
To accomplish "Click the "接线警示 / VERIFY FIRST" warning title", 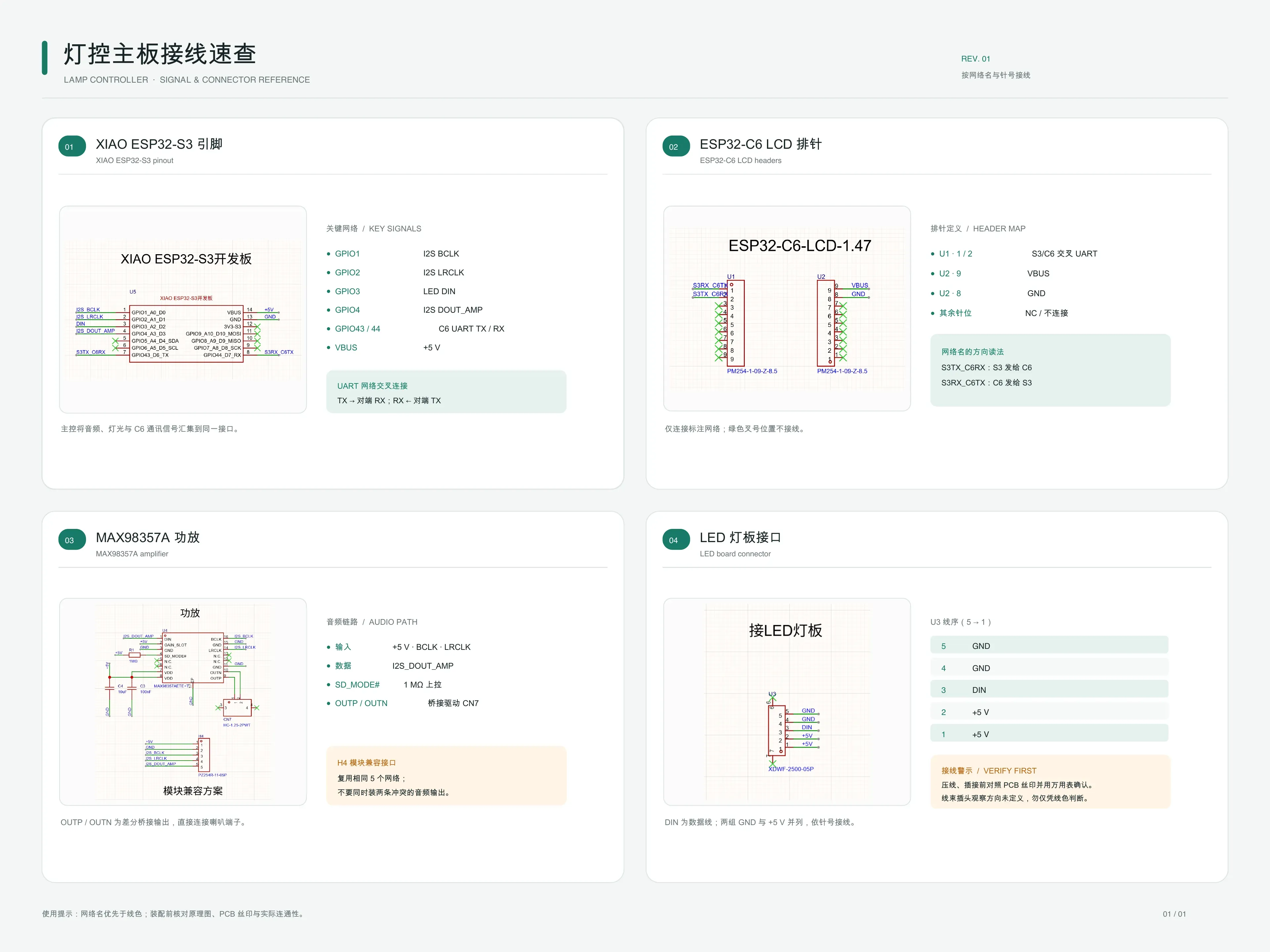I will pos(989,771).
